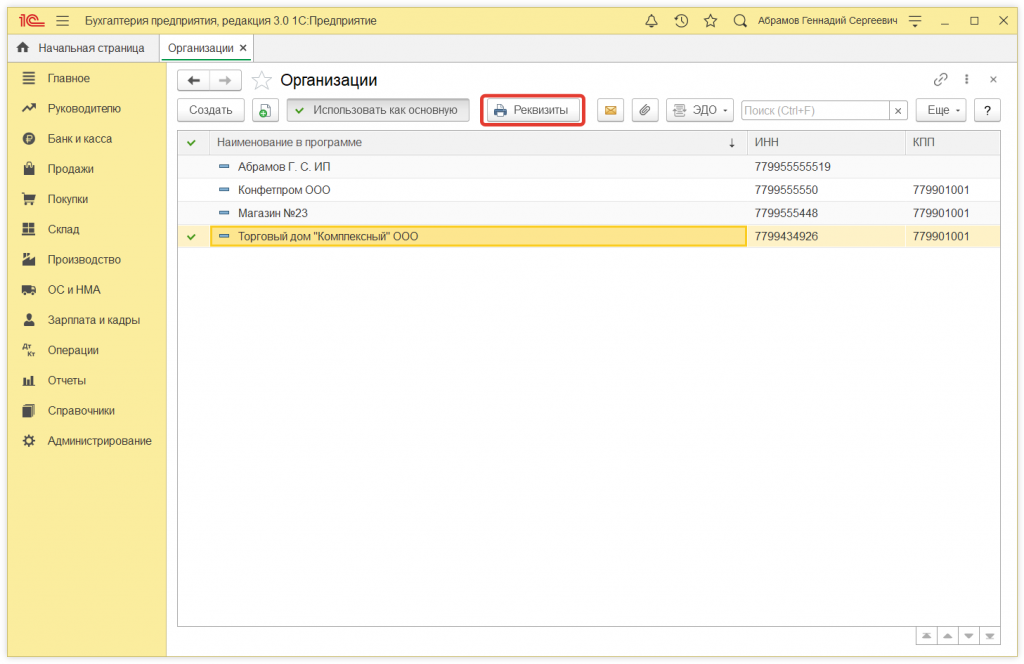Image resolution: width=1024 pixels, height=664 pixels.
Task: Toggle Использовать как основную button
Action: point(377,110)
